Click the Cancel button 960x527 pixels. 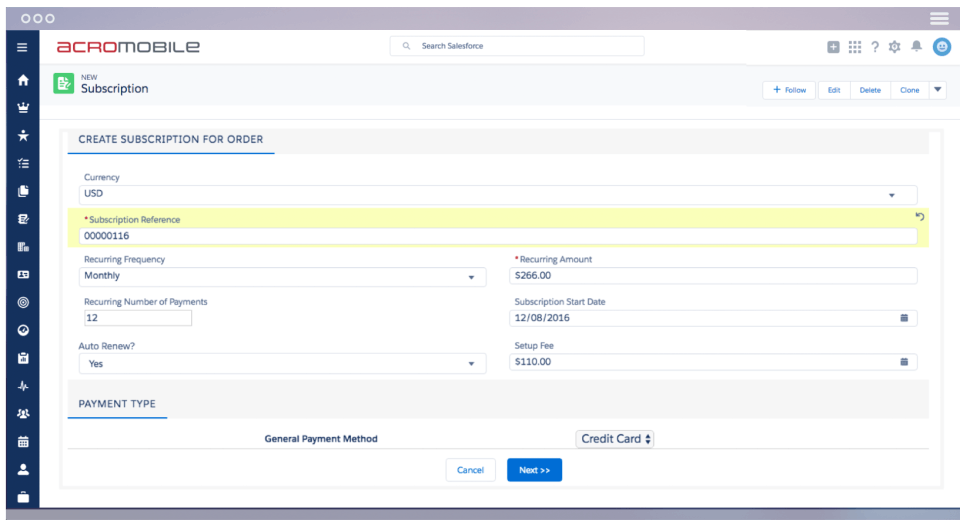[x=470, y=470]
